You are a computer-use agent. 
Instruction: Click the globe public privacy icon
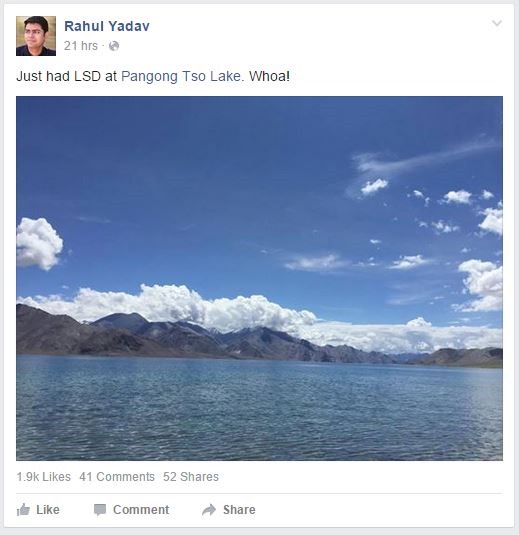click(x=114, y=46)
